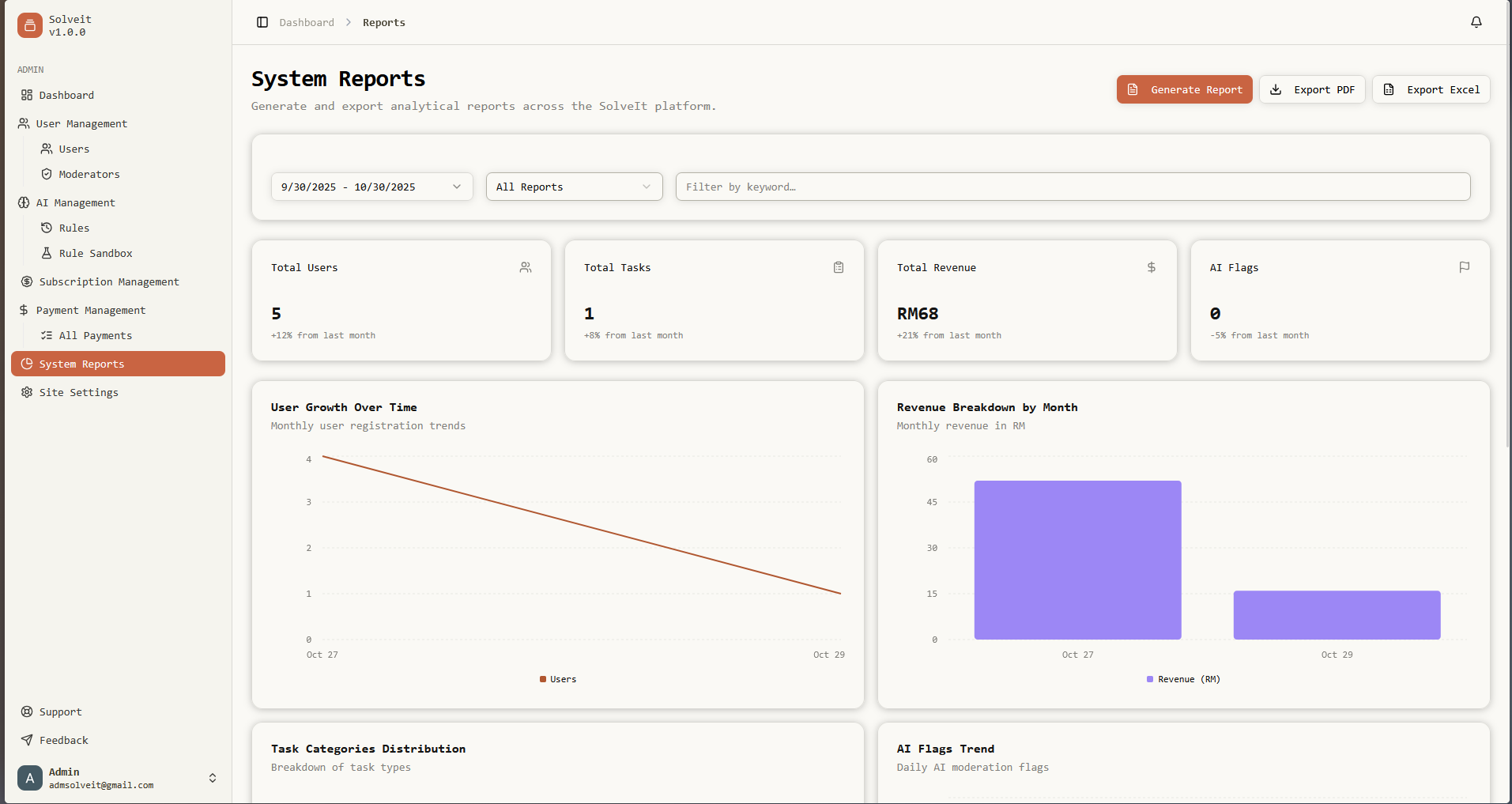The image size is (1512, 804).
Task: Click the dollar icon on Total Revenue card
Action: tap(1151, 267)
